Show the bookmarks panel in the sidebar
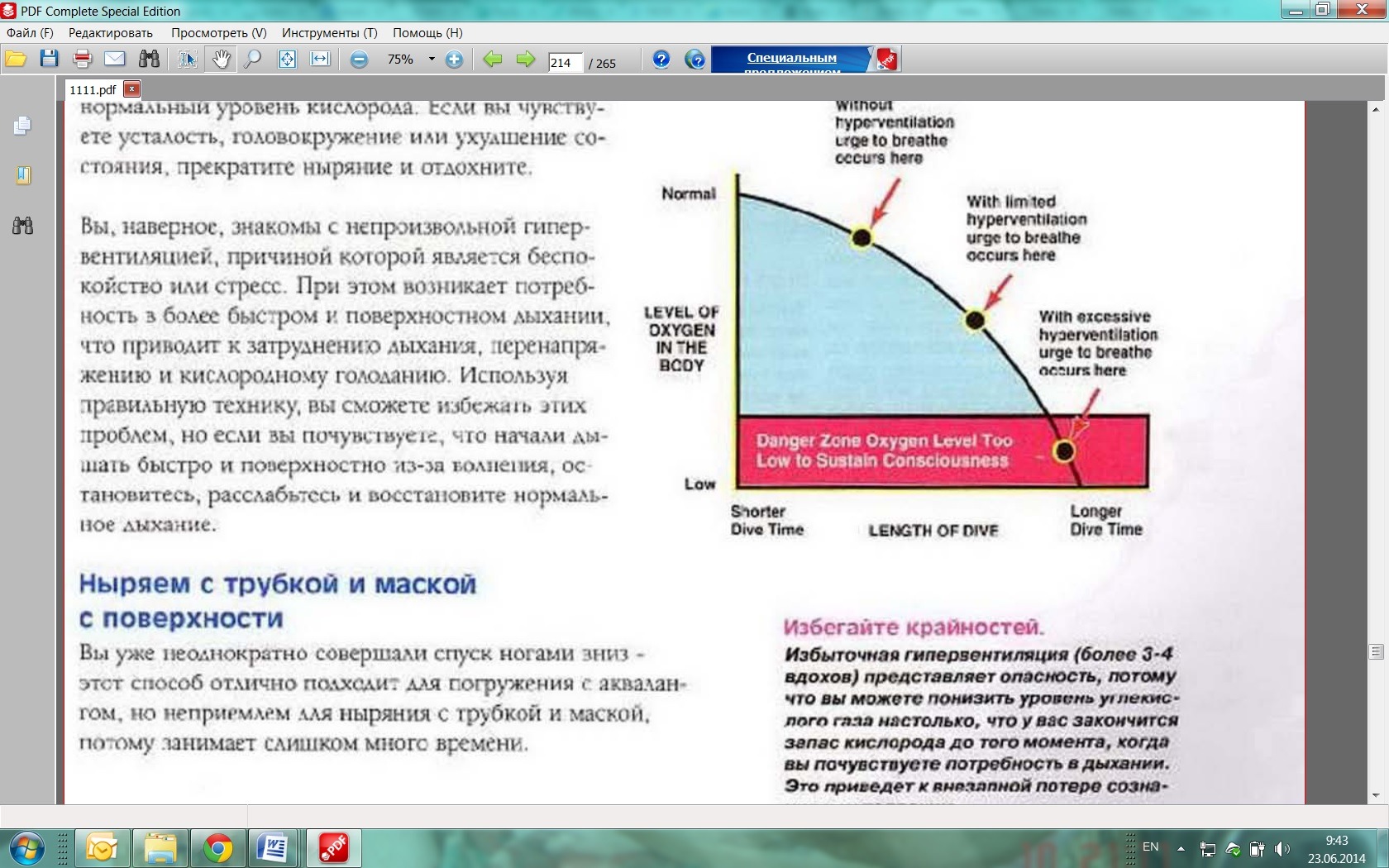1389x868 pixels. point(22,175)
